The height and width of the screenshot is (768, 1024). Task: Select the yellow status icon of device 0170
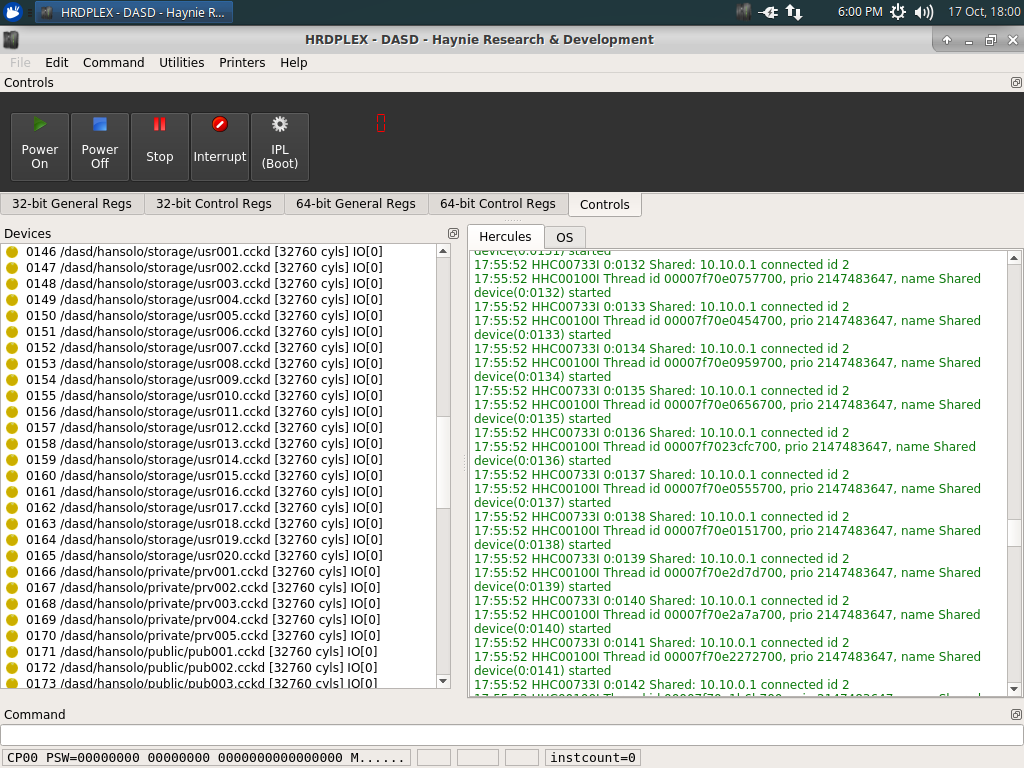12,635
